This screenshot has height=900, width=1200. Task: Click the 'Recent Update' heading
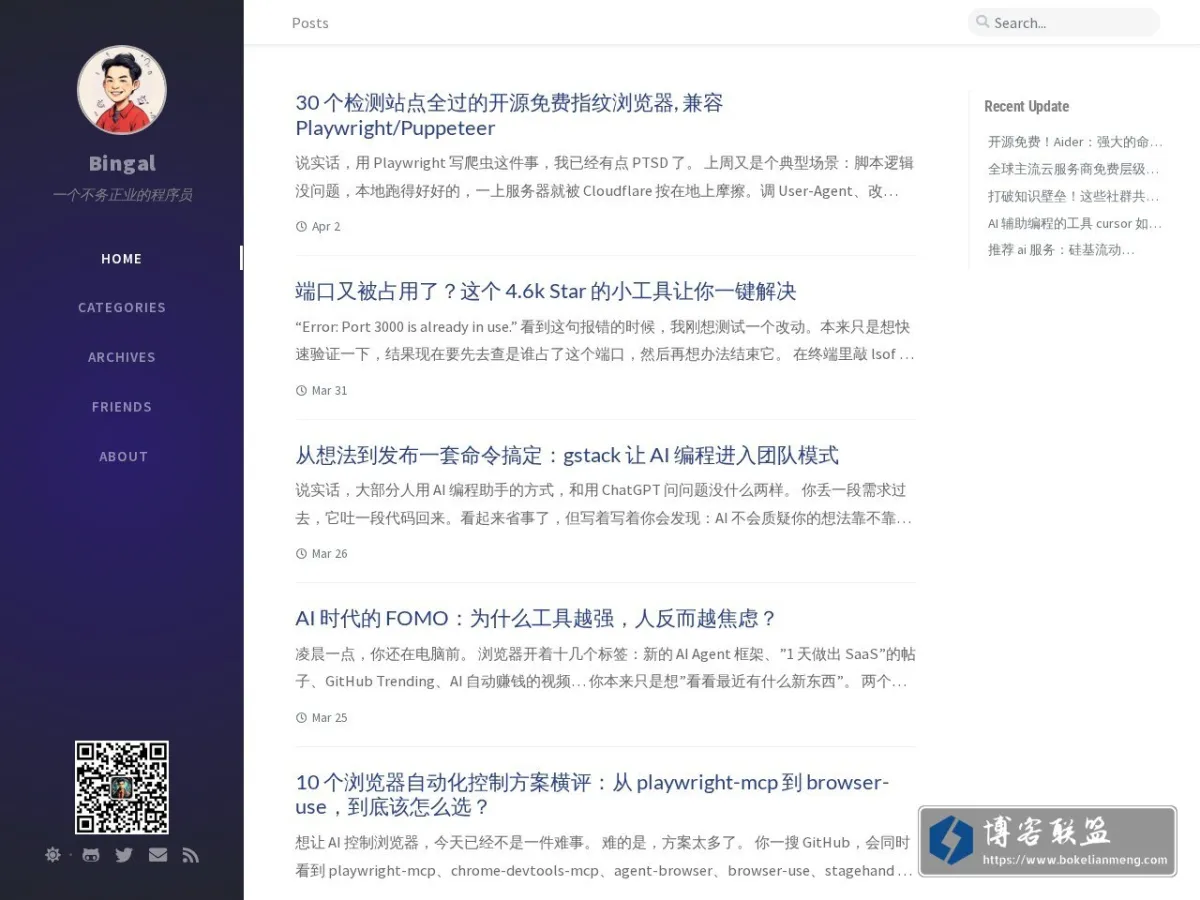click(x=1026, y=106)
